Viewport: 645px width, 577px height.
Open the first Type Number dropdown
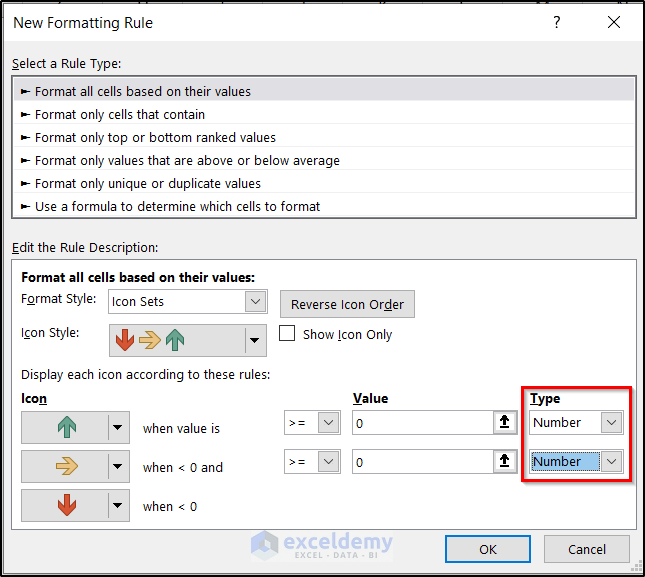coord(611,423)
